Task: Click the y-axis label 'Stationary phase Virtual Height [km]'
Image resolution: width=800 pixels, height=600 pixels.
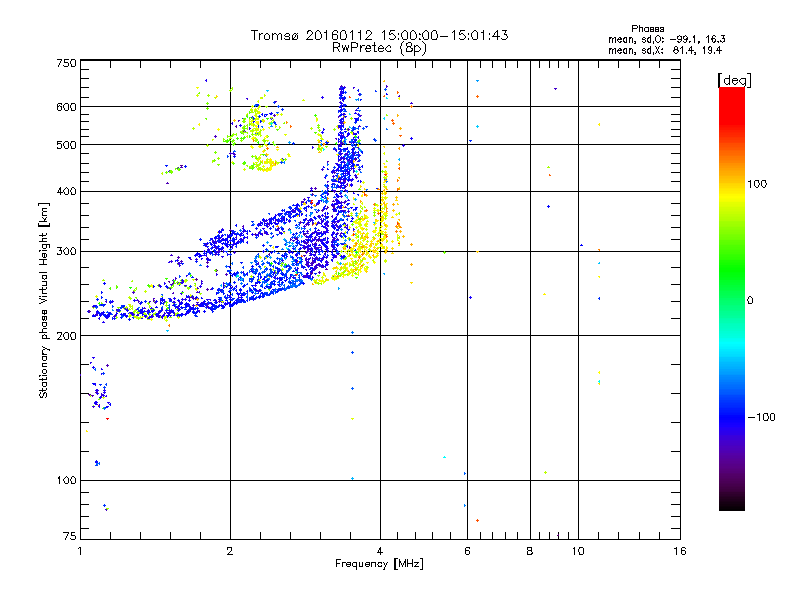Action: pos(44,300)
